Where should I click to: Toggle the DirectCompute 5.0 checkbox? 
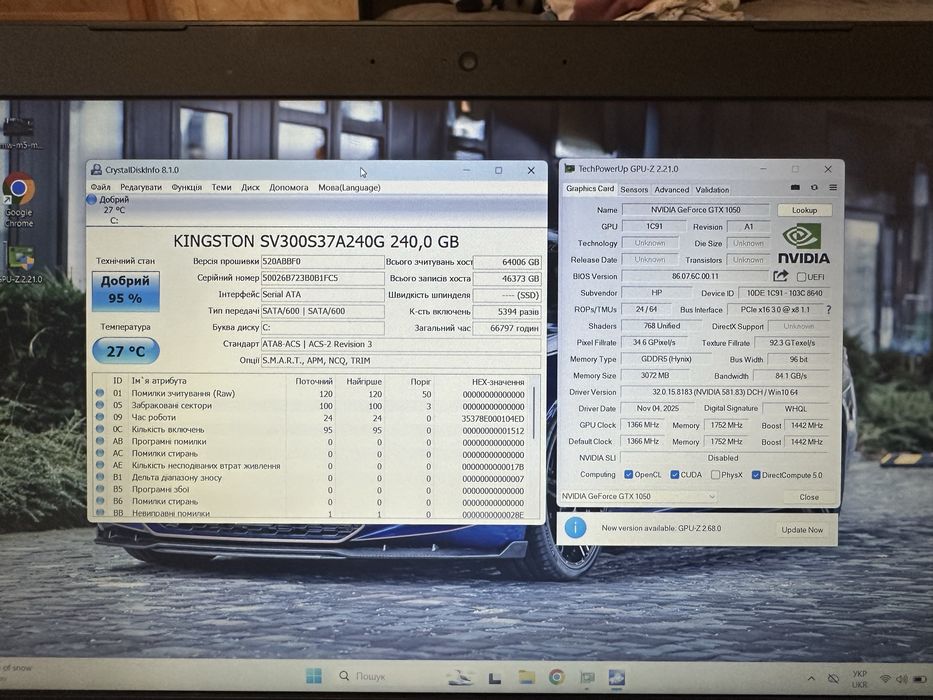click(756, 475)
